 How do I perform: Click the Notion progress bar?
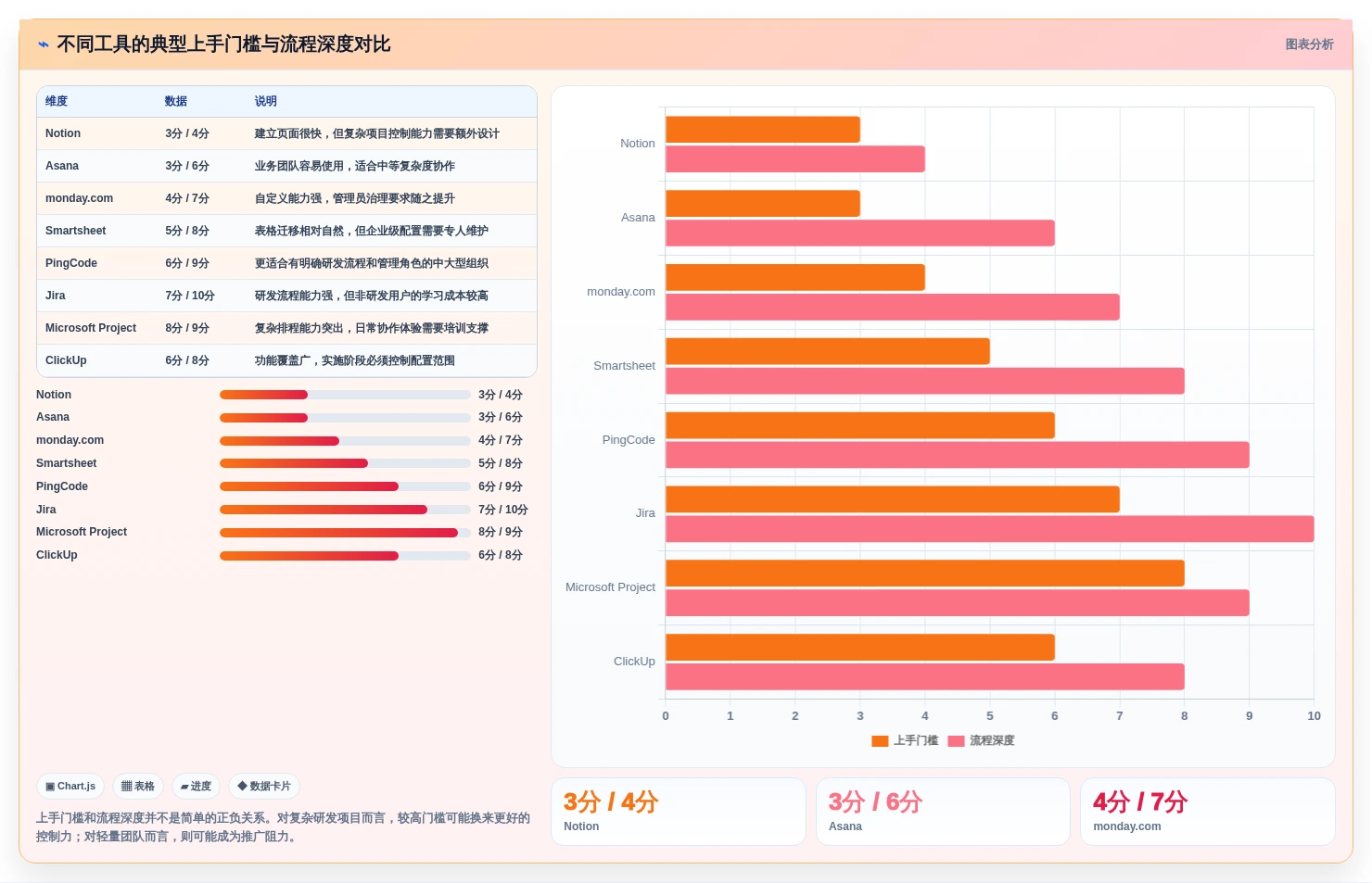point(345,395)
